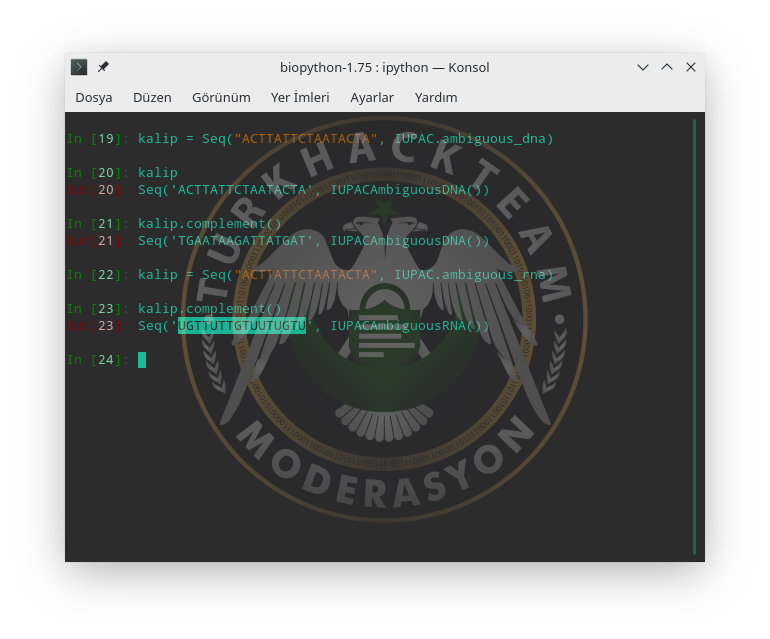Open the Düzen menu
This screenshot has height=639, width=770.
(x=152, y=98)
